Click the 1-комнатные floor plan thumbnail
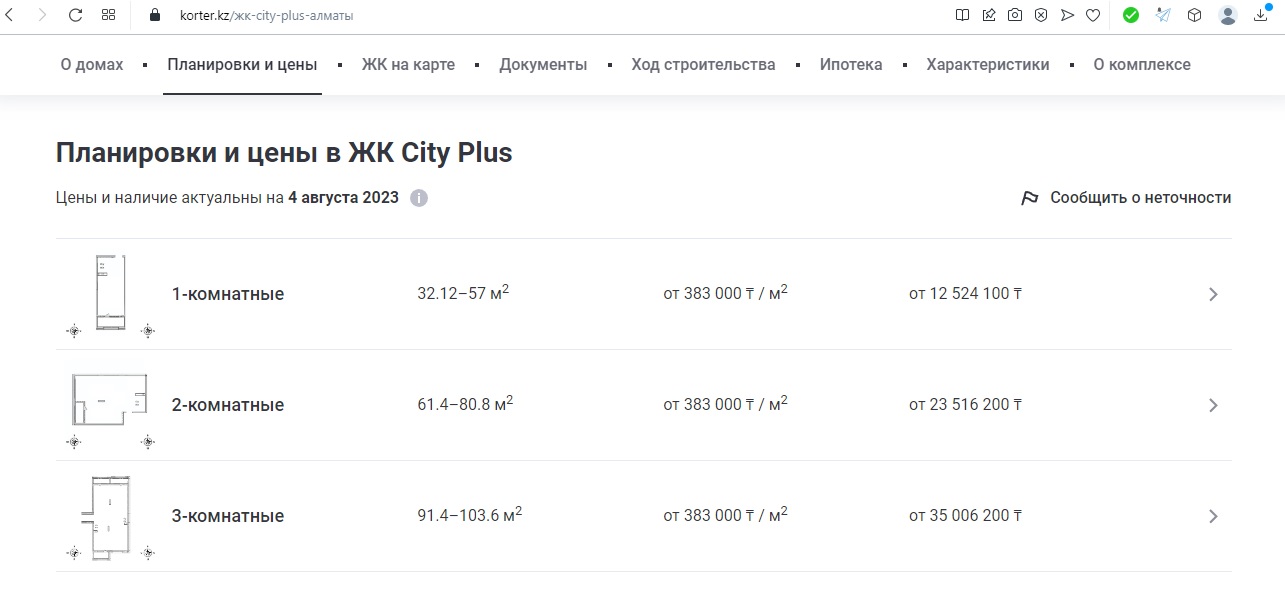The width and height of the screenshot is (1285, 597). [111, 295]
